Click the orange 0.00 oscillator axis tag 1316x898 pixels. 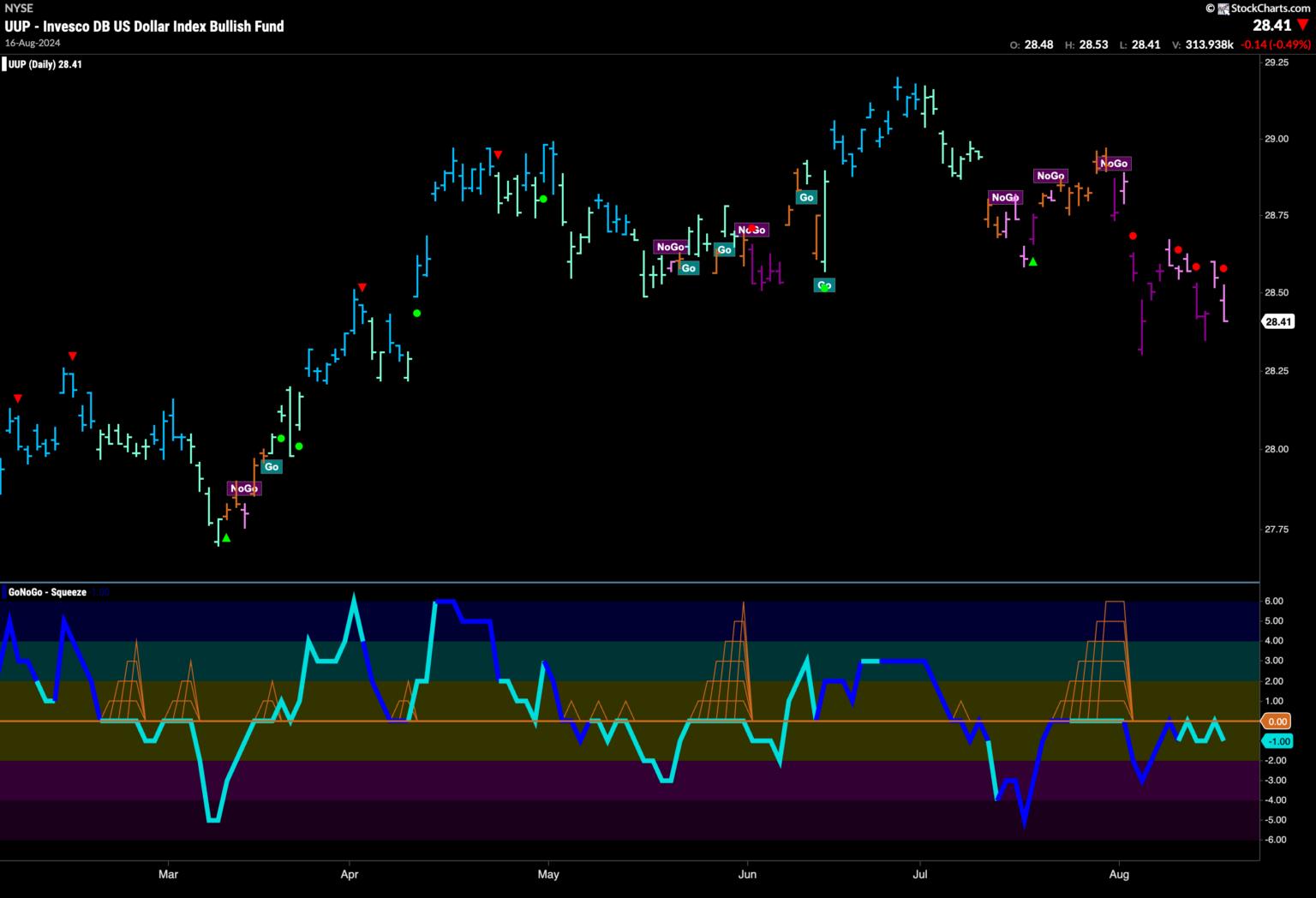coord(1277,721)
